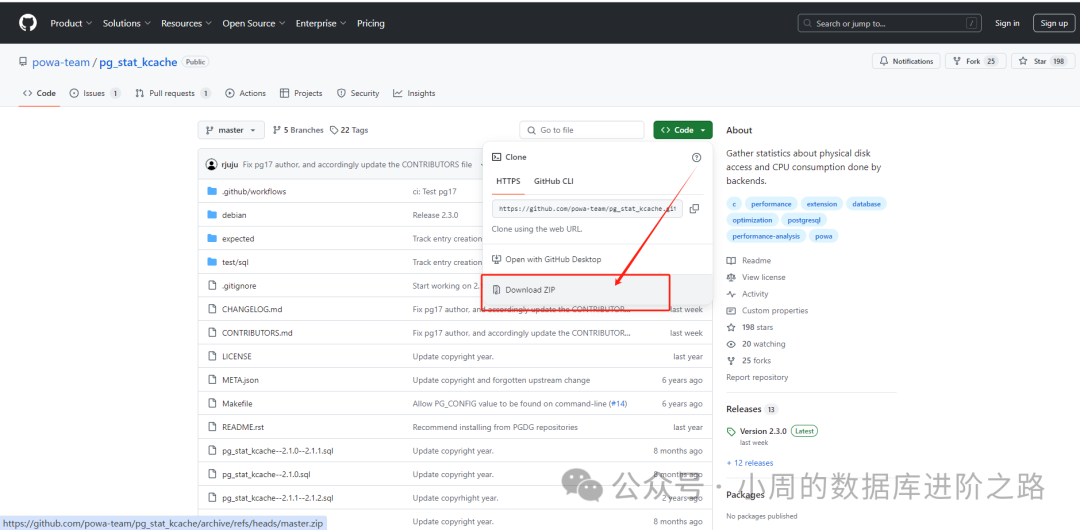Star the repository with the Star button

1042,61
